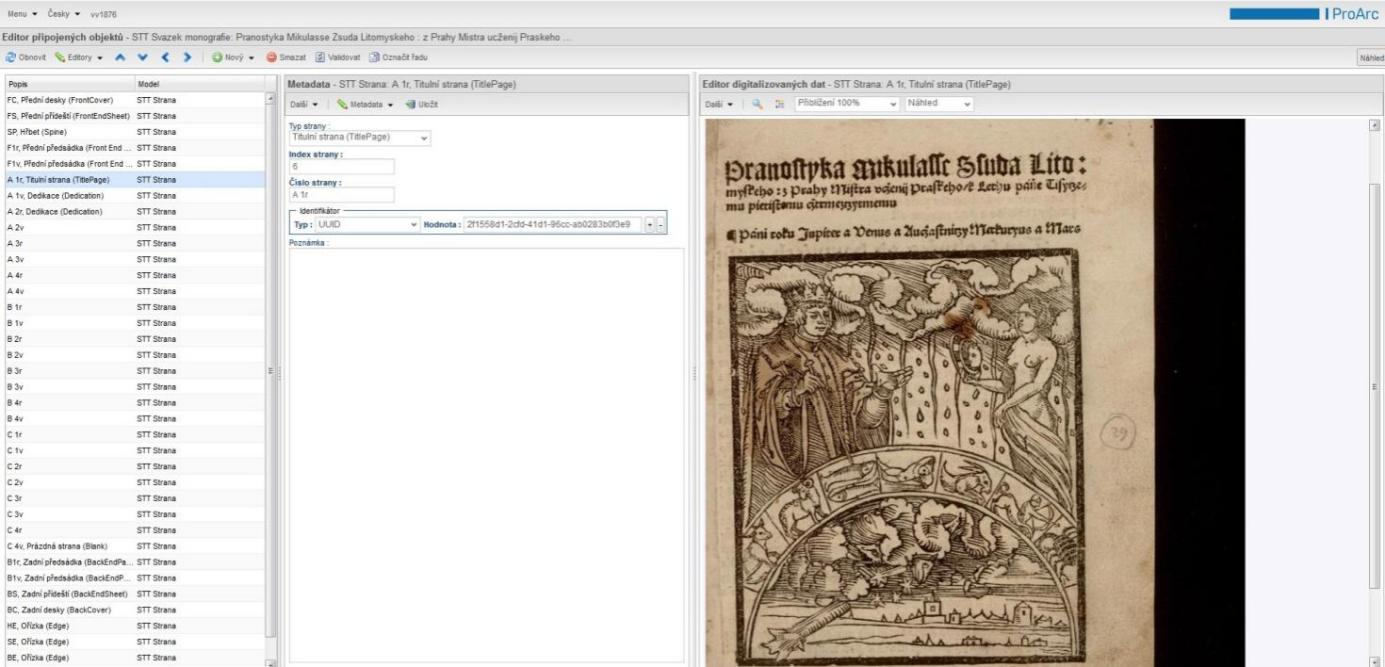Click the Validovat button
The width and height of the screenshot is (1385, 667).
(x=338, y=57)
